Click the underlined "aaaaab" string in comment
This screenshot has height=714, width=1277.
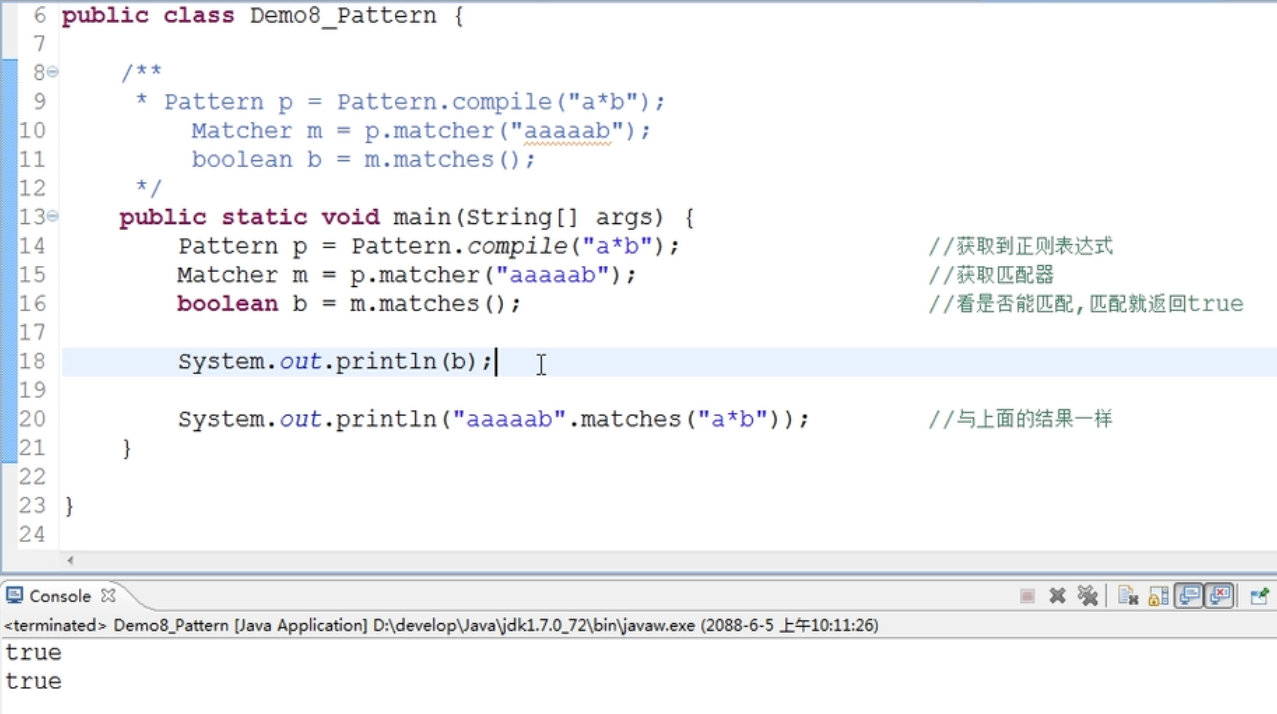[567, 131]
